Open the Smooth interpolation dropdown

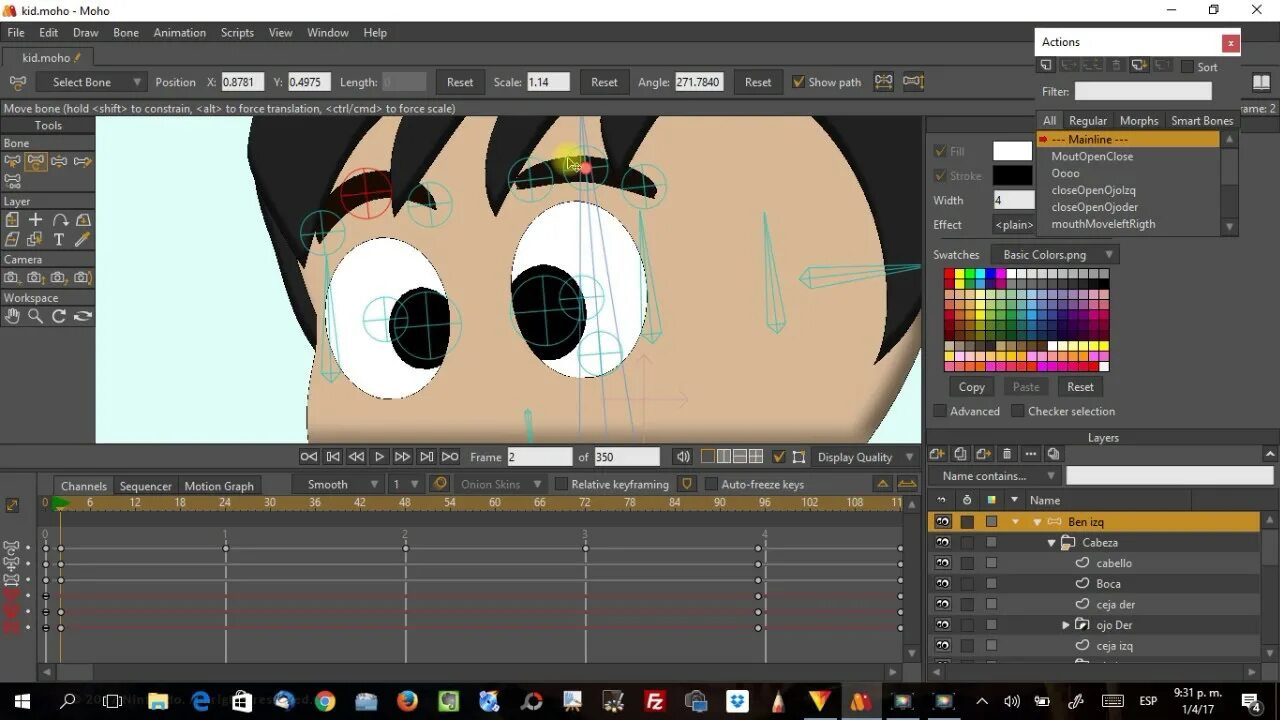click(338, 484)
